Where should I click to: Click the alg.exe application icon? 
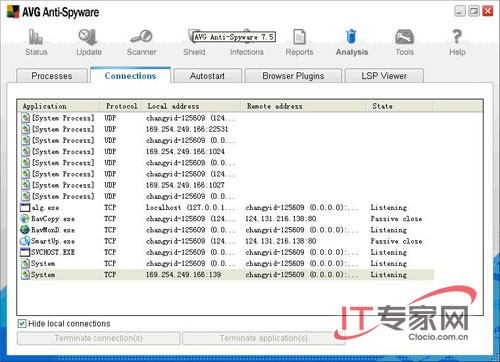pos(25,208)
